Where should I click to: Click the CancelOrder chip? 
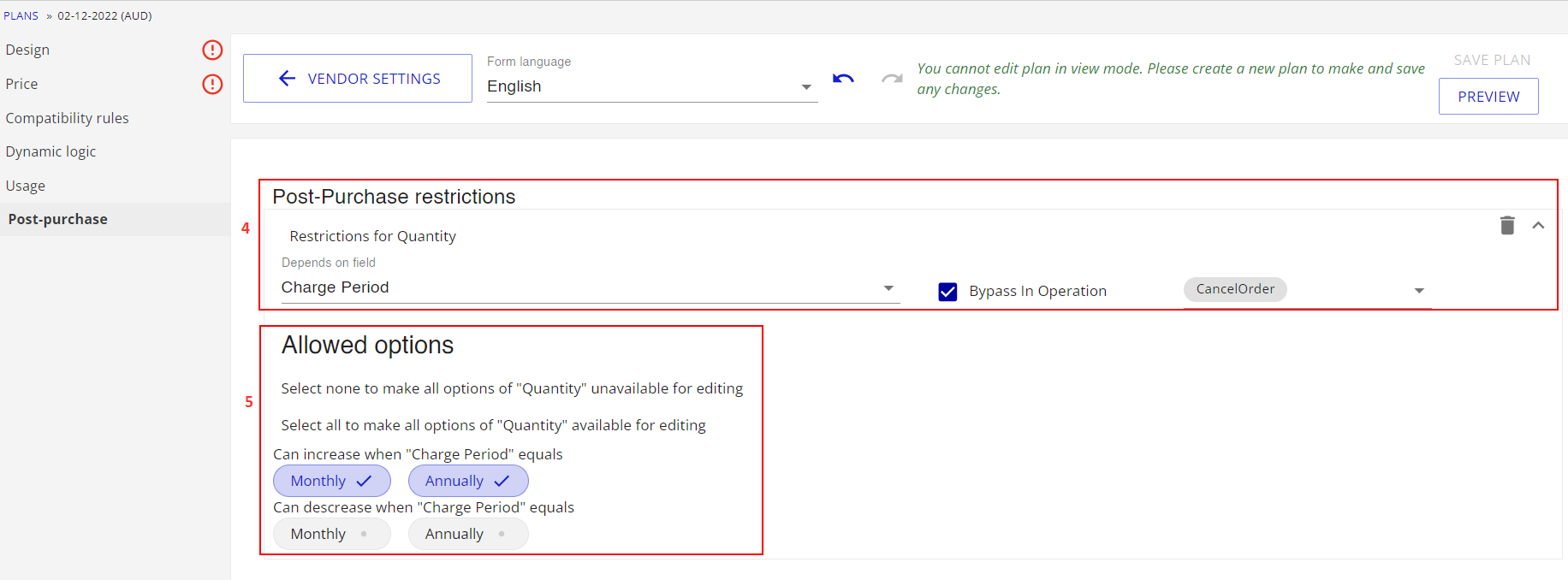1235,289
